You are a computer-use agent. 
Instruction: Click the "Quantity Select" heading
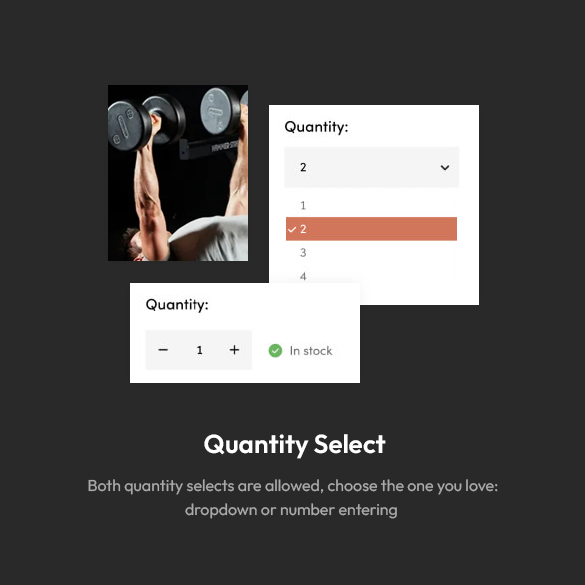[294, 444]
